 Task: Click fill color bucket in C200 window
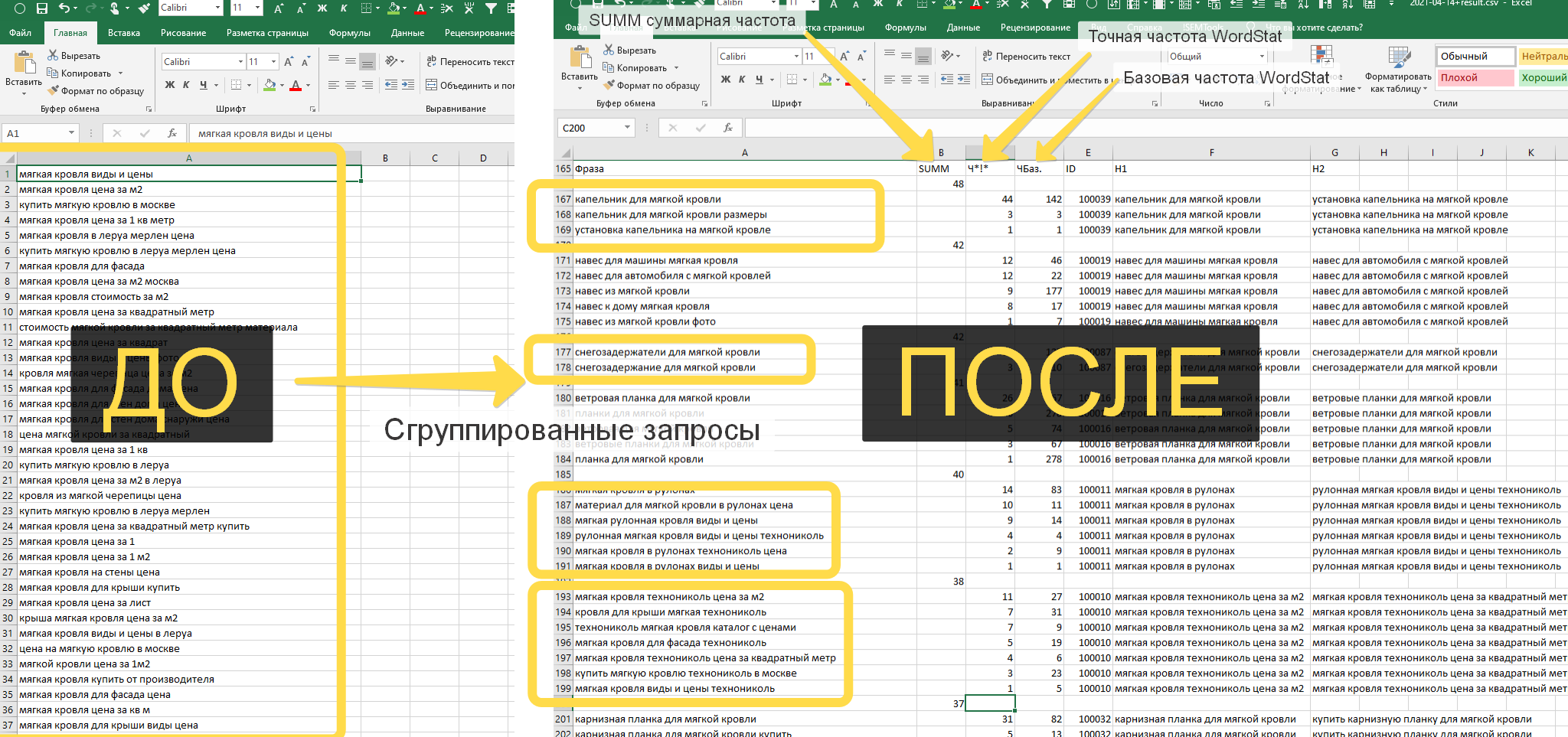pos(825,80)
